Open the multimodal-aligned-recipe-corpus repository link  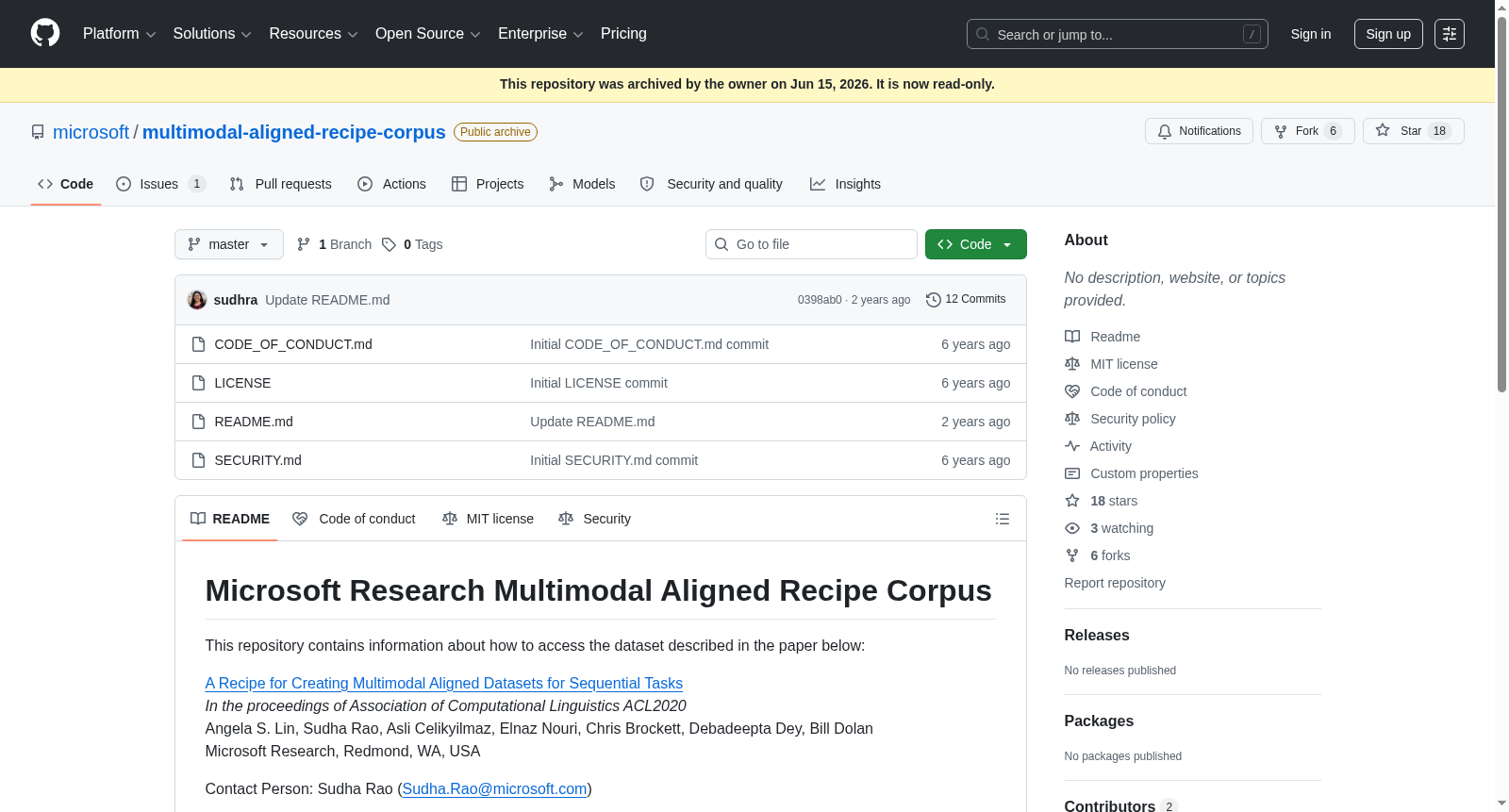pyautogui.click(x=294, y=132)
